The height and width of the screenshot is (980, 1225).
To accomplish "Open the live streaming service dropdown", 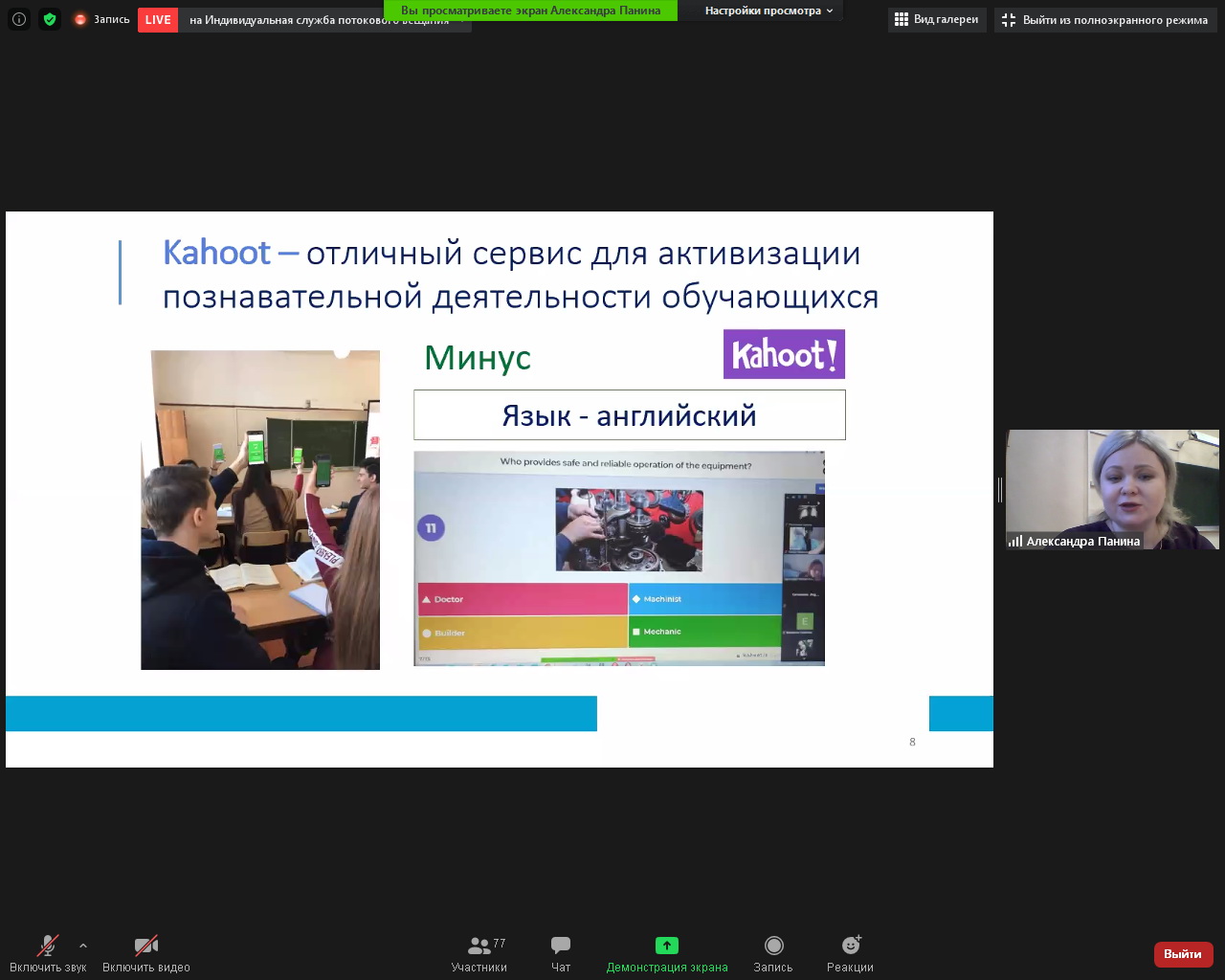I will click(x=325, y=20).
